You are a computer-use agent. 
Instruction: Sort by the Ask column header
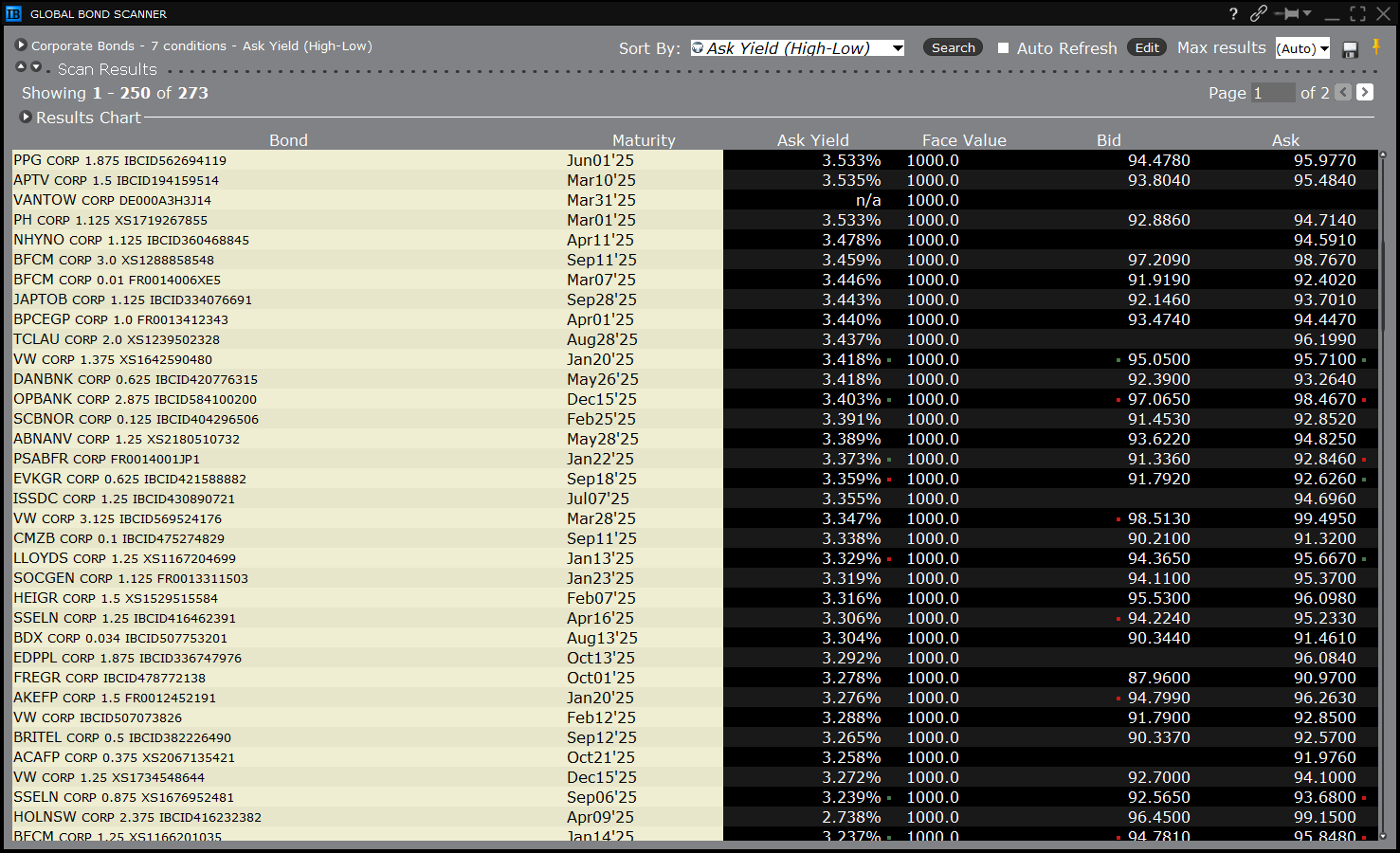click(x=1285, y=140)
